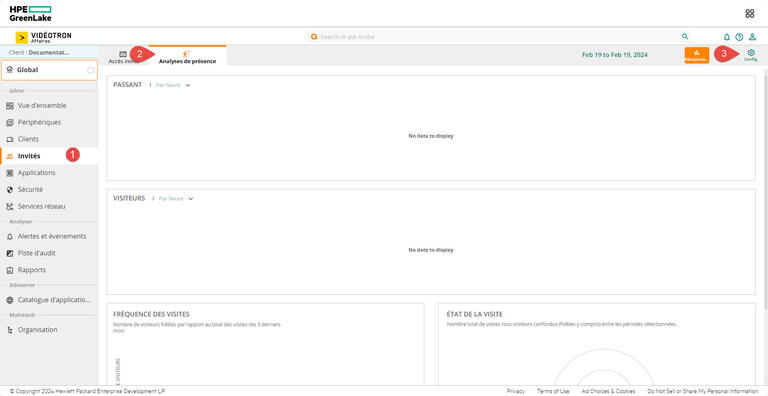Click the search magnifier icon
This screenshot has height=396, width=768.
pyautogui.click(x=685, y=36)
